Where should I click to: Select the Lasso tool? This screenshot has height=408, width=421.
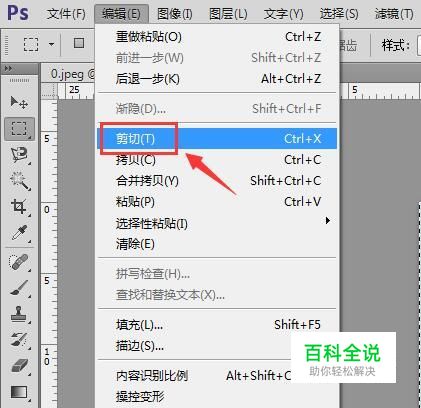tap(19, 155)
